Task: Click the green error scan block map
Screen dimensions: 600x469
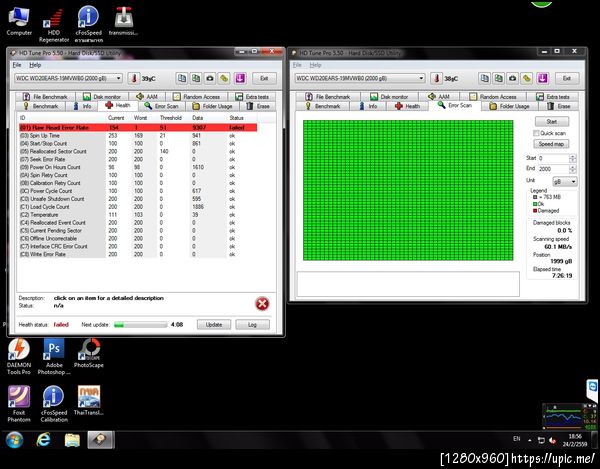Action: 408,190
